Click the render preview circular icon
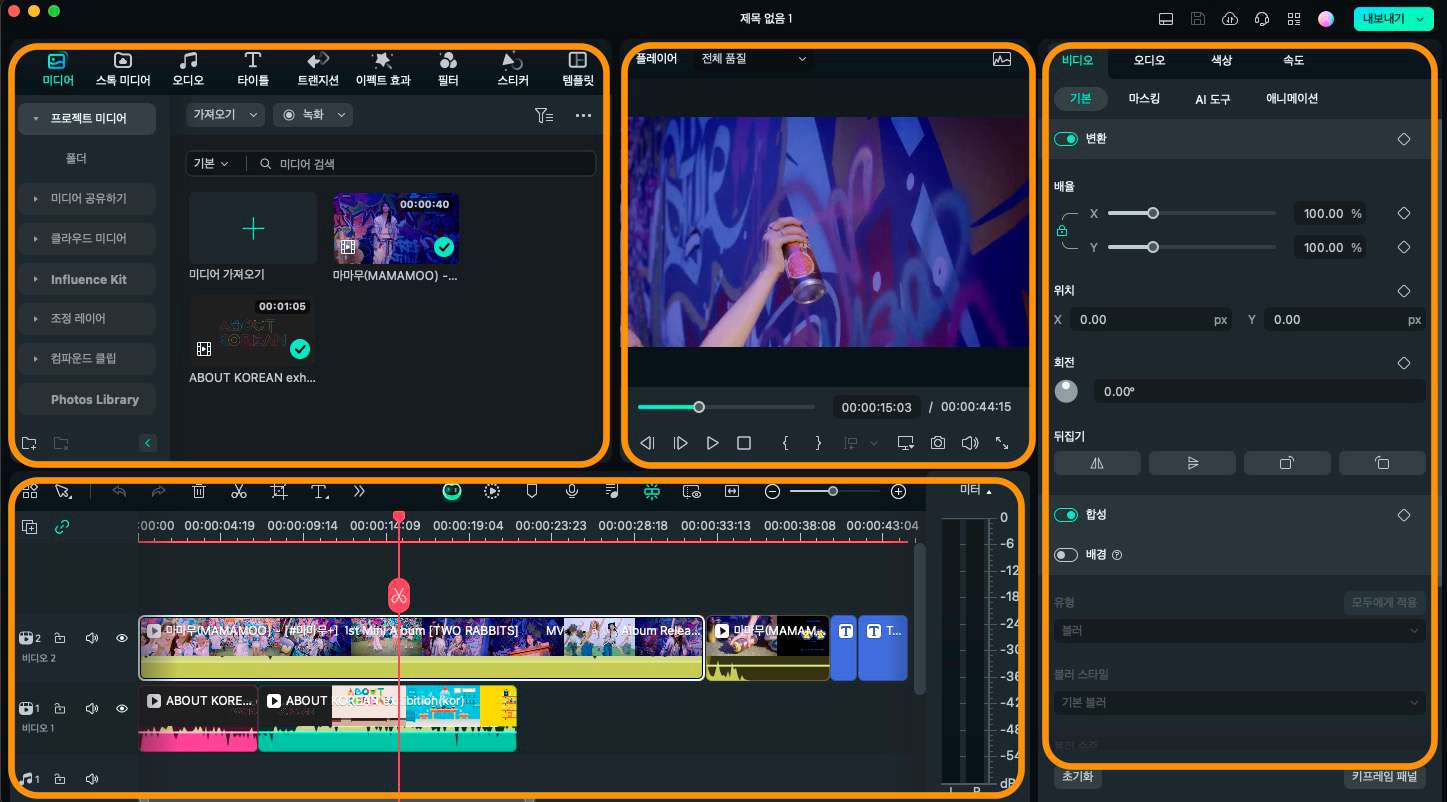This screenshot has height=802, width=1447. pyautogui.click(x=492, y=491)
